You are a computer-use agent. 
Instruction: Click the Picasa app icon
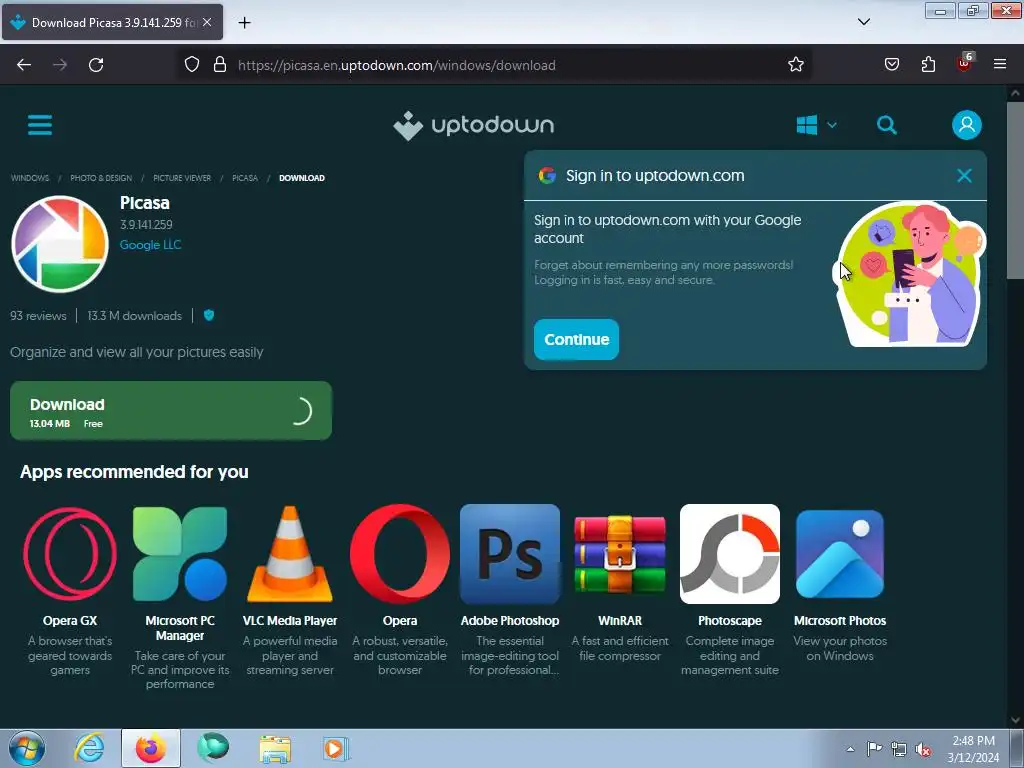pos(60,244)
